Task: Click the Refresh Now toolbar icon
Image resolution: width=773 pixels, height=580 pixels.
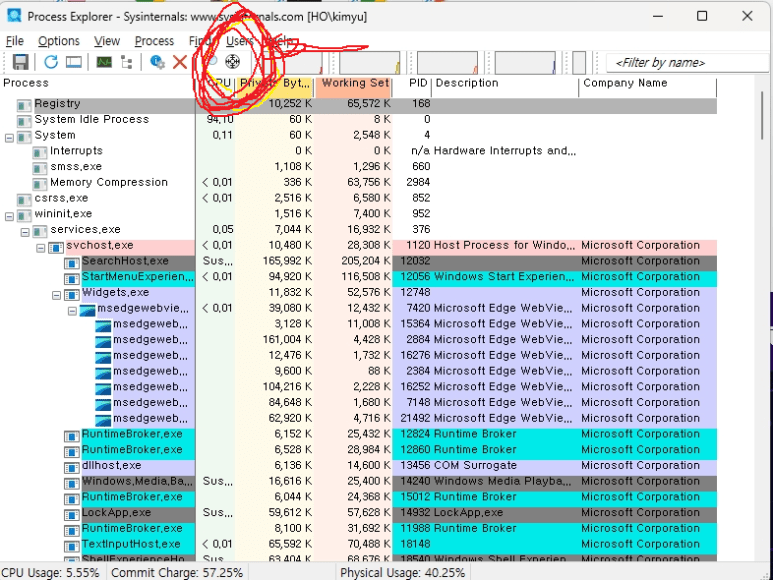Action: tap(51, 62)
